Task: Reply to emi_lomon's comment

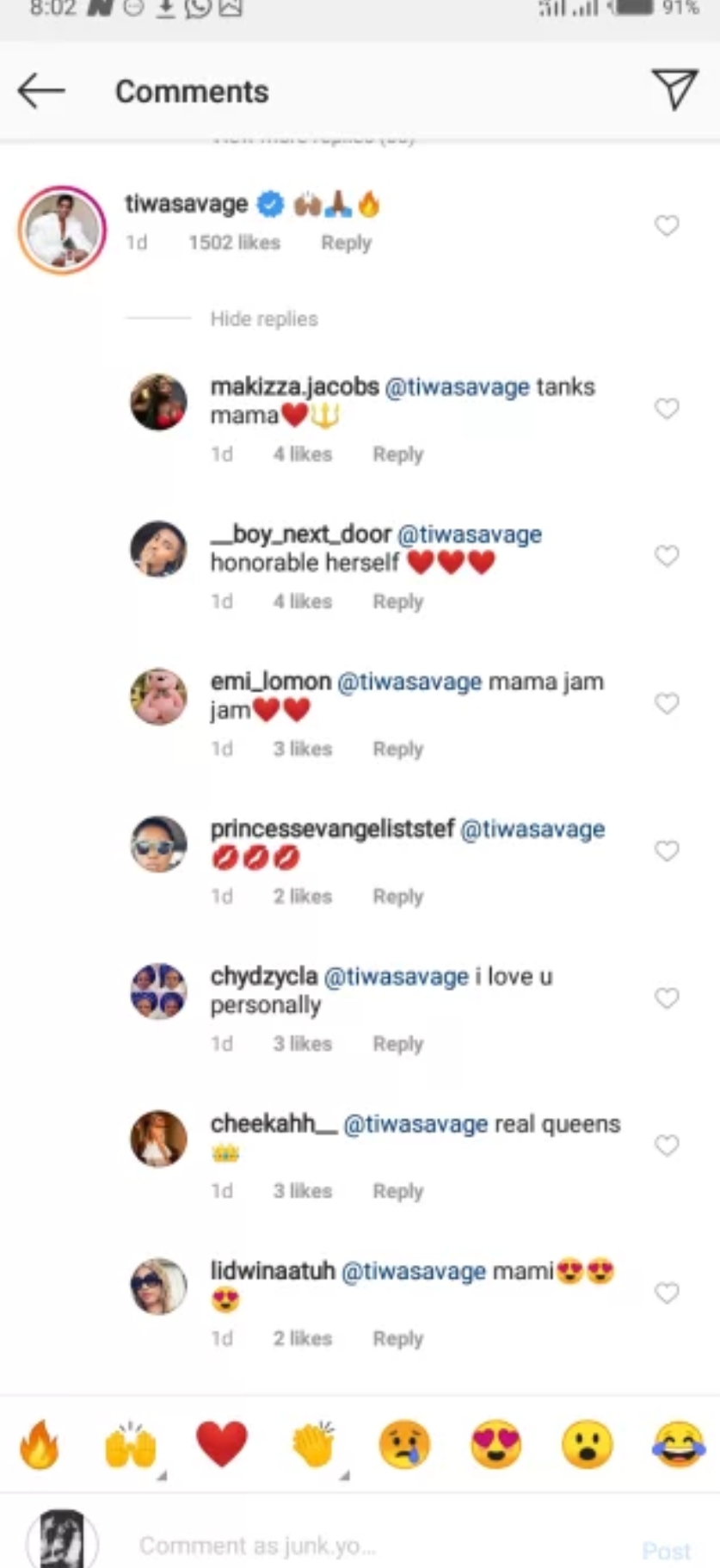Action: point(397,749)
